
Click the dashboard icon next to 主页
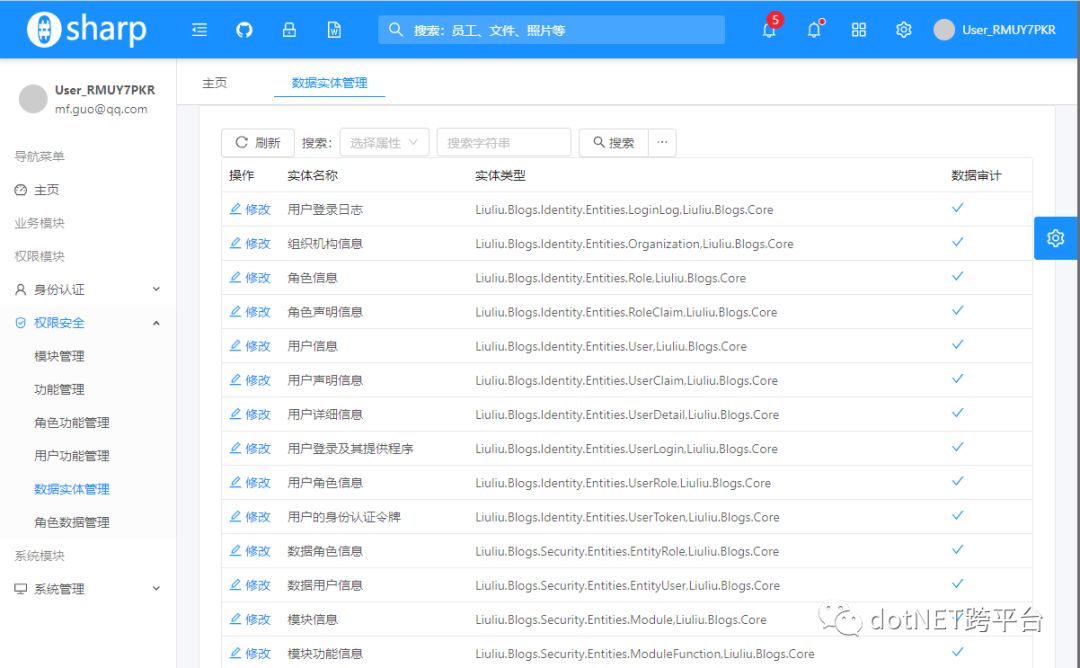click(21, 190)
